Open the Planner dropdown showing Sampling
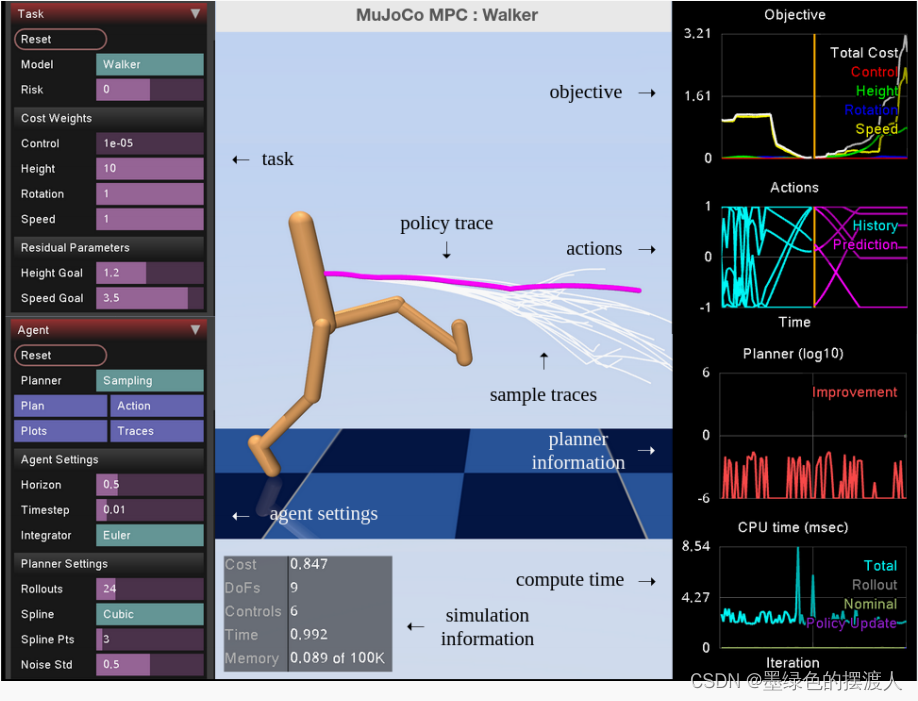Image resolution: width=918 pixels, height=701 pixels. pos(150,381)
